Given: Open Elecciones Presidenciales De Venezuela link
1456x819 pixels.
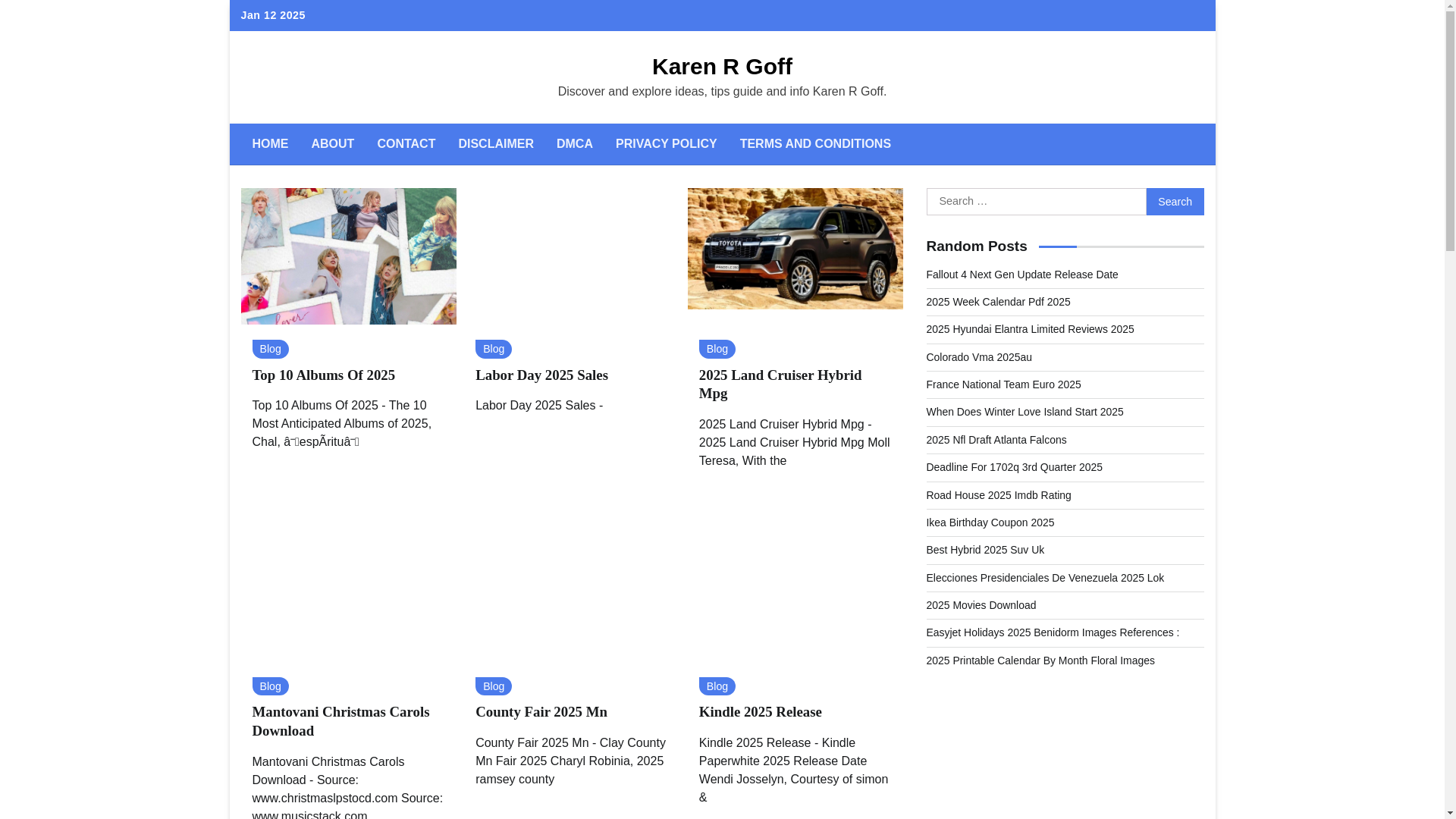Looking at the screenshot, I should click(x=1045, y=578).
